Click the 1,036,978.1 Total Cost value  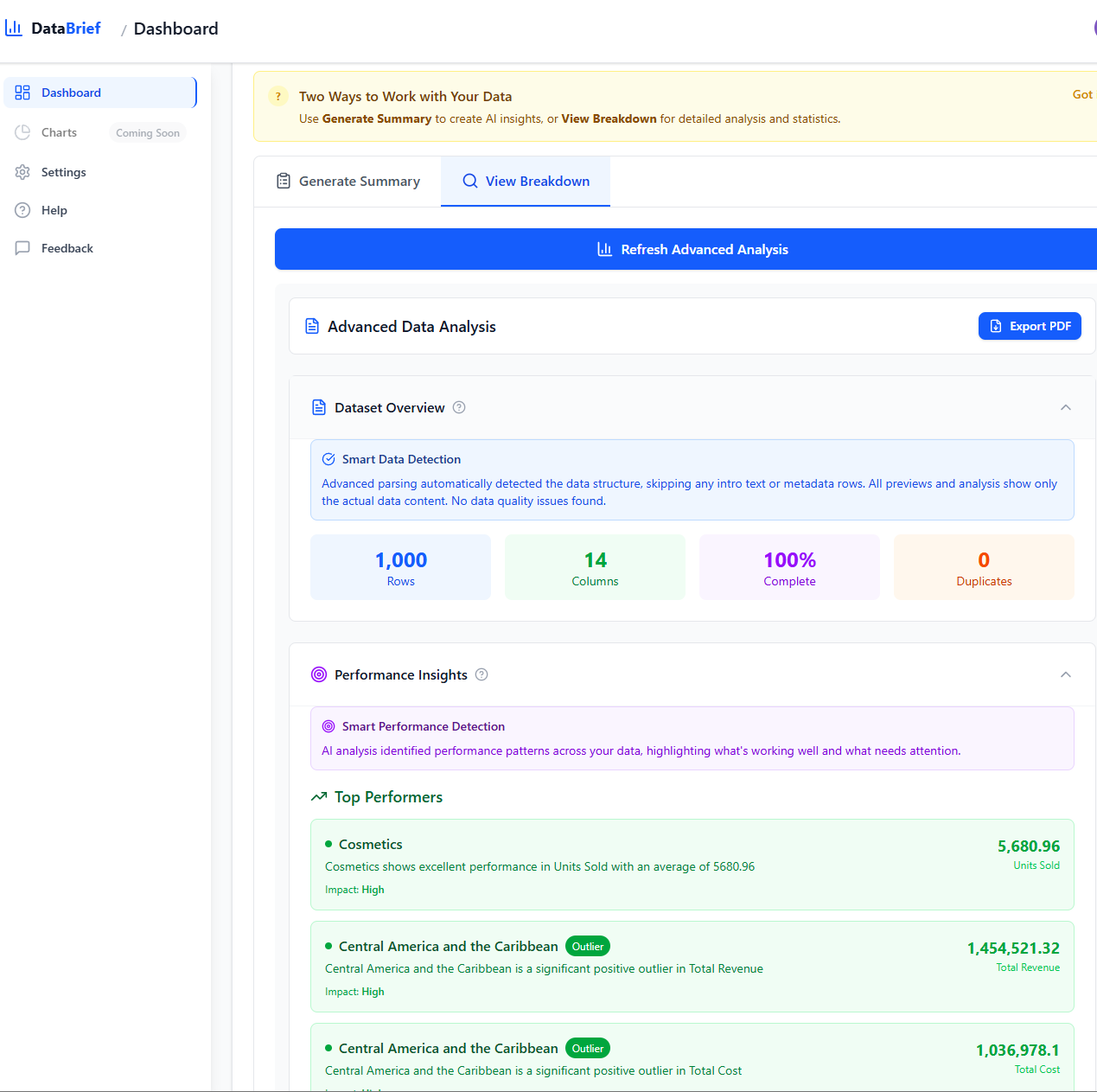[x=1018, y=1050]
